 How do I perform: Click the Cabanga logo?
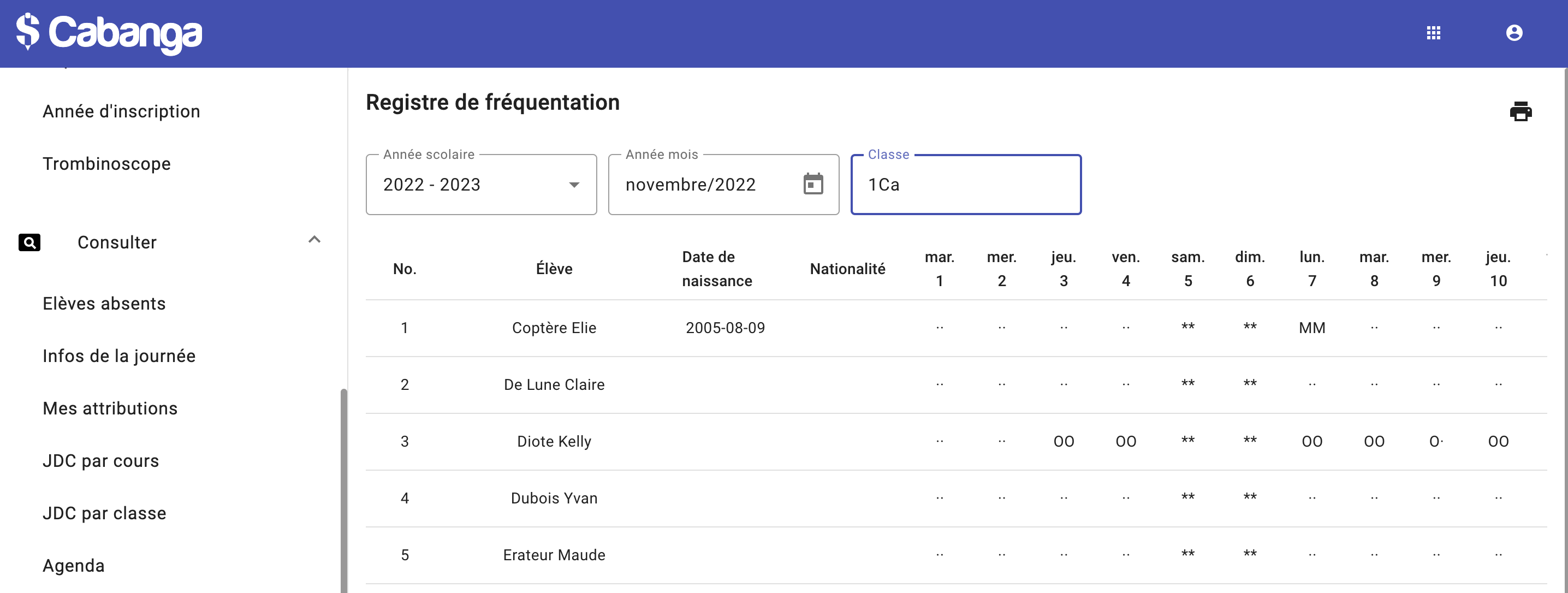[x=110, y=33]
